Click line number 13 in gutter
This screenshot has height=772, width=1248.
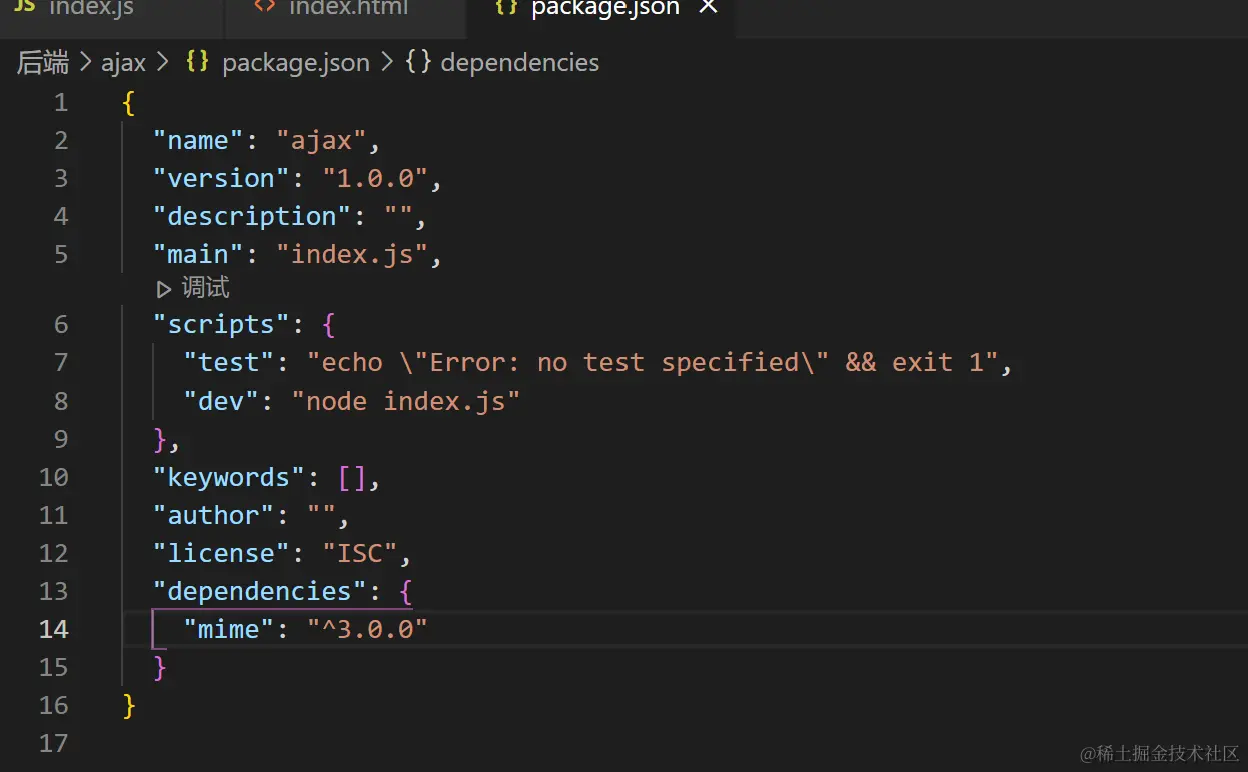tap(53, 591)
